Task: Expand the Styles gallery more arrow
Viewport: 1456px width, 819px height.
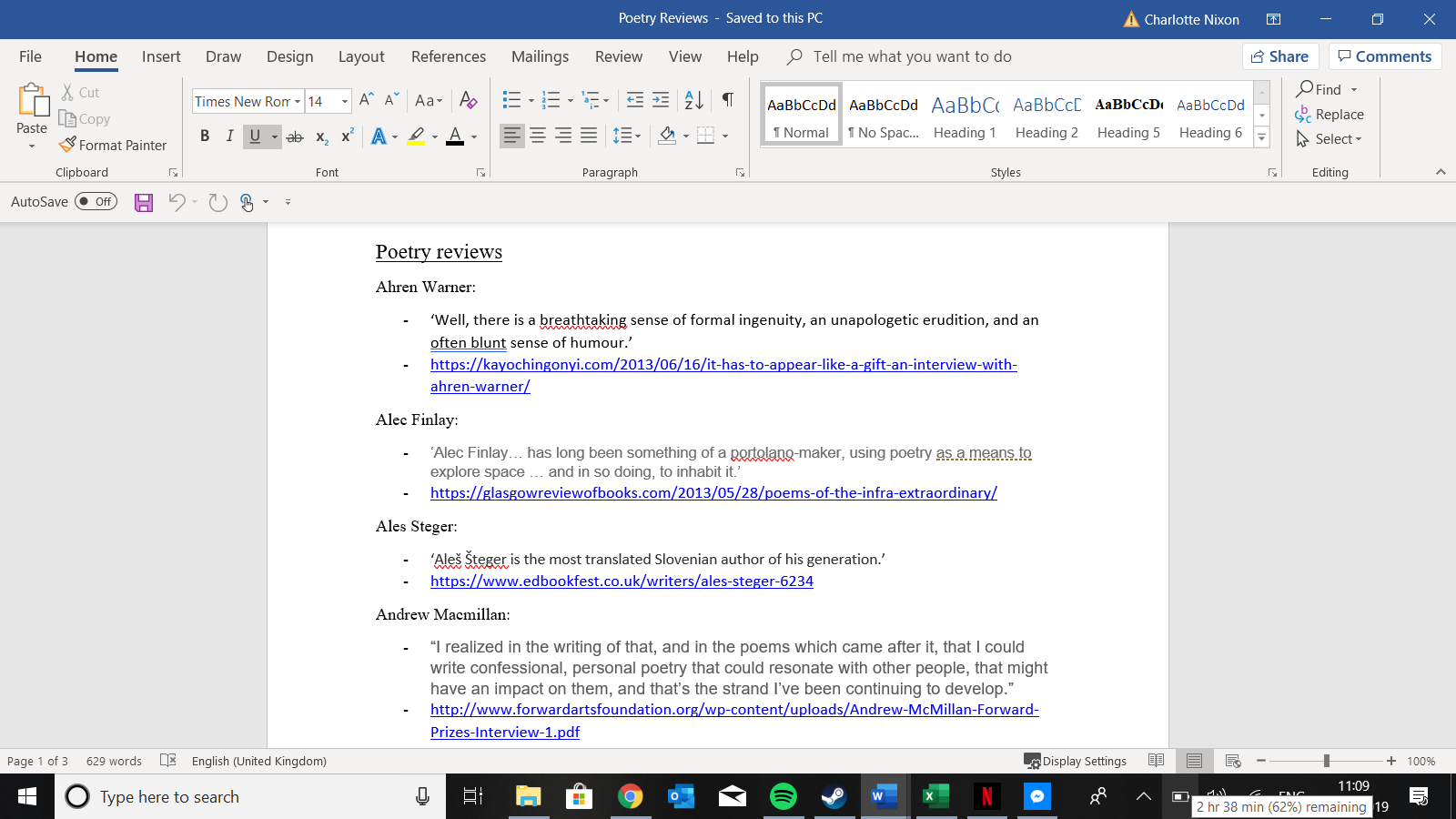Action: click(1262, 138)
